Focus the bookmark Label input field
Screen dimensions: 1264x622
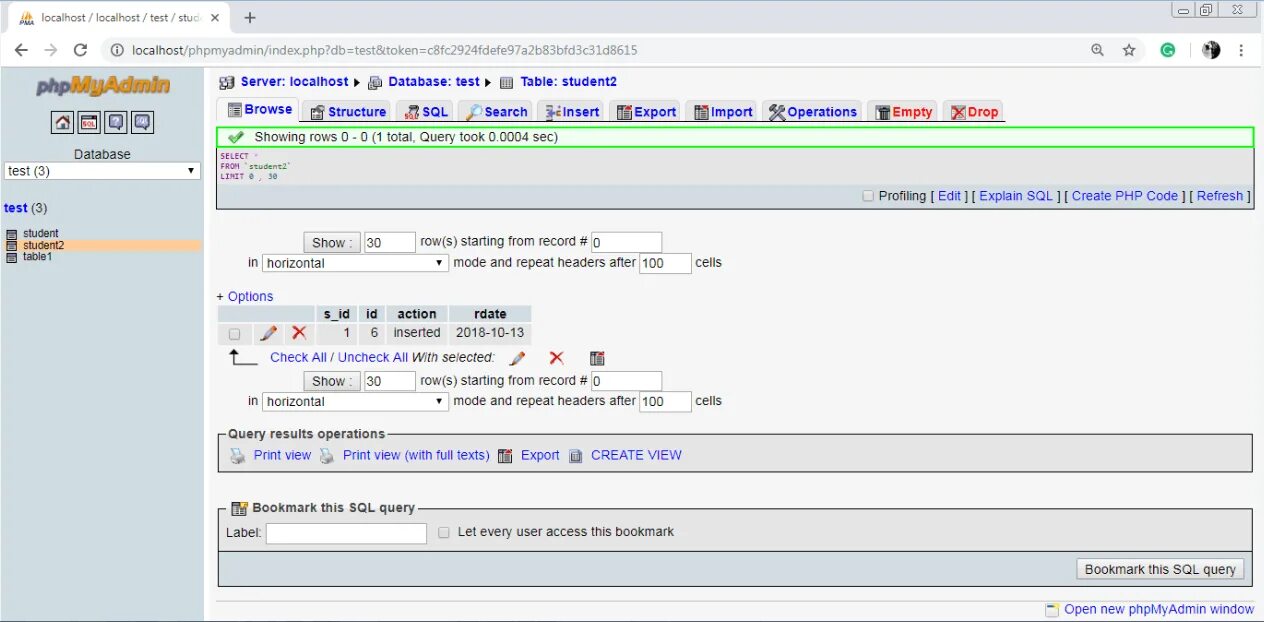[x=346, y=534]
